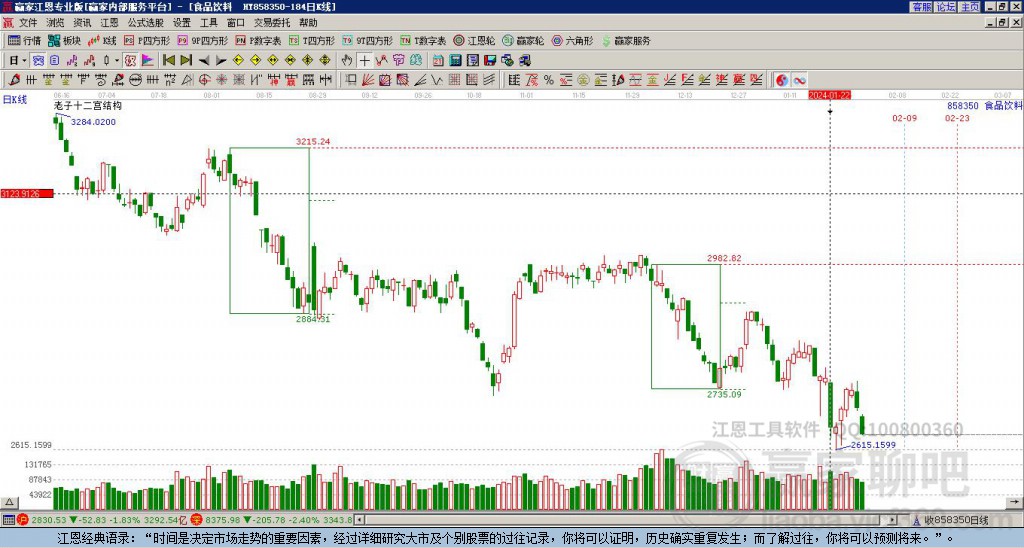Open the 六角形 hexagon tool
Screen dimensions: 1024x548
pyautogui.click(x=572, y=40)
